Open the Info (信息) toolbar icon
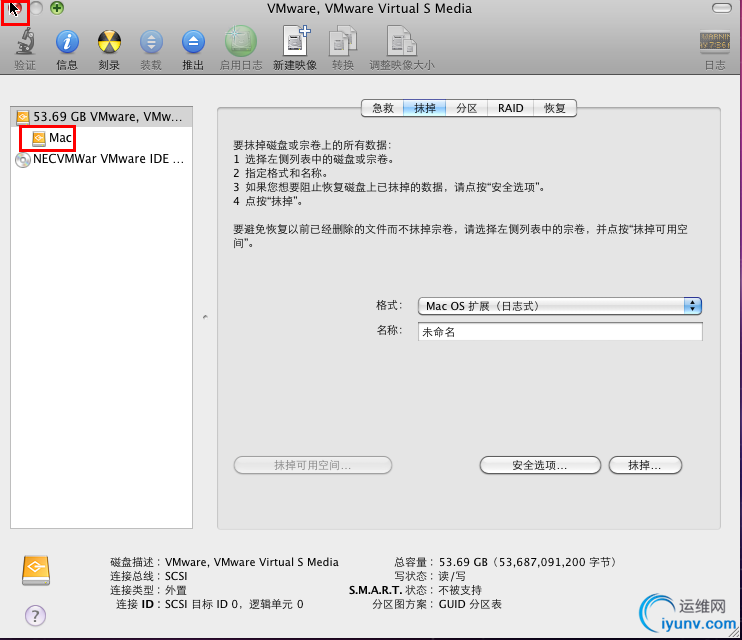 (x=67, y=42)
